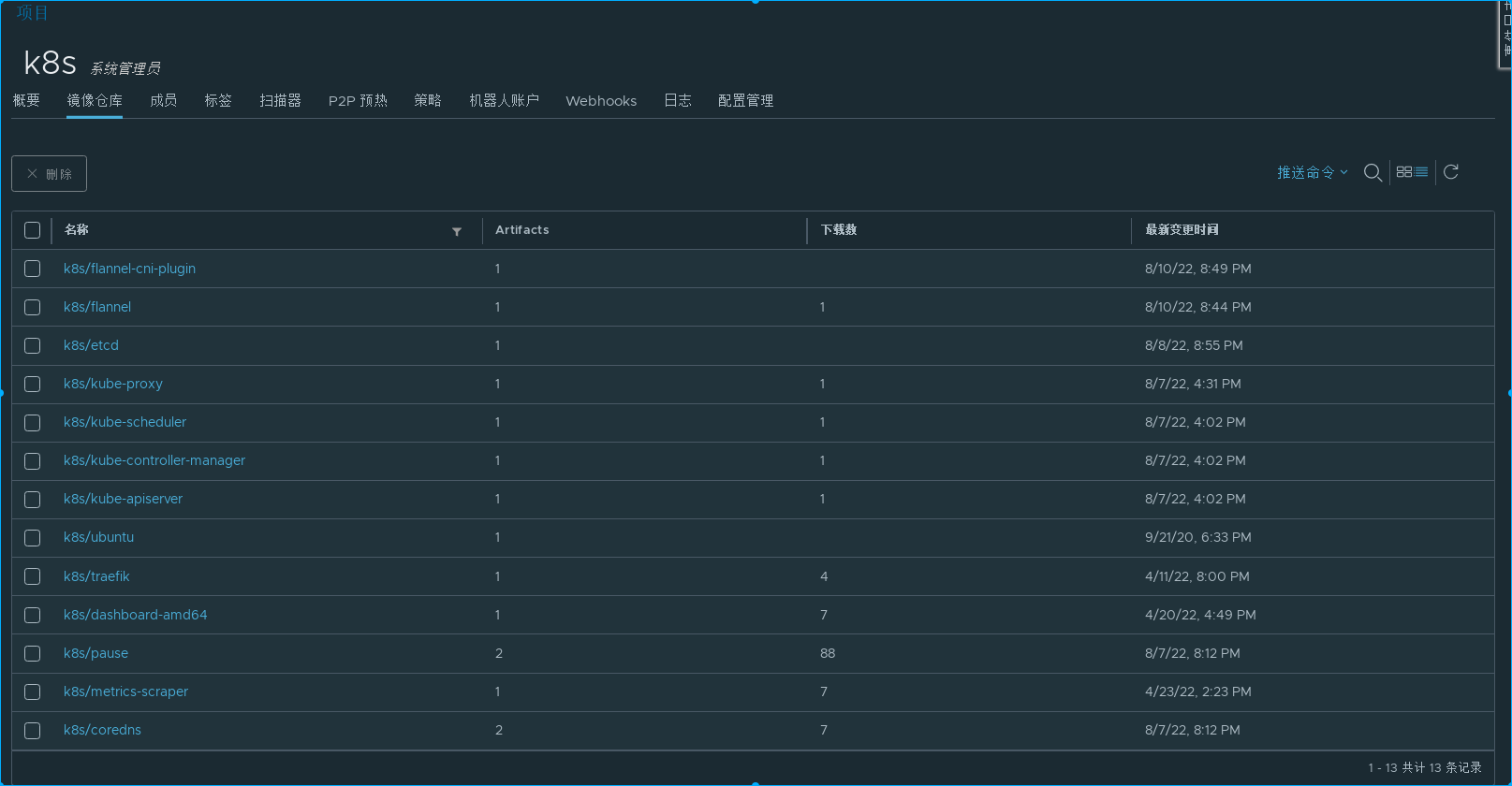Click the 删除 delete button

(49, 174)
